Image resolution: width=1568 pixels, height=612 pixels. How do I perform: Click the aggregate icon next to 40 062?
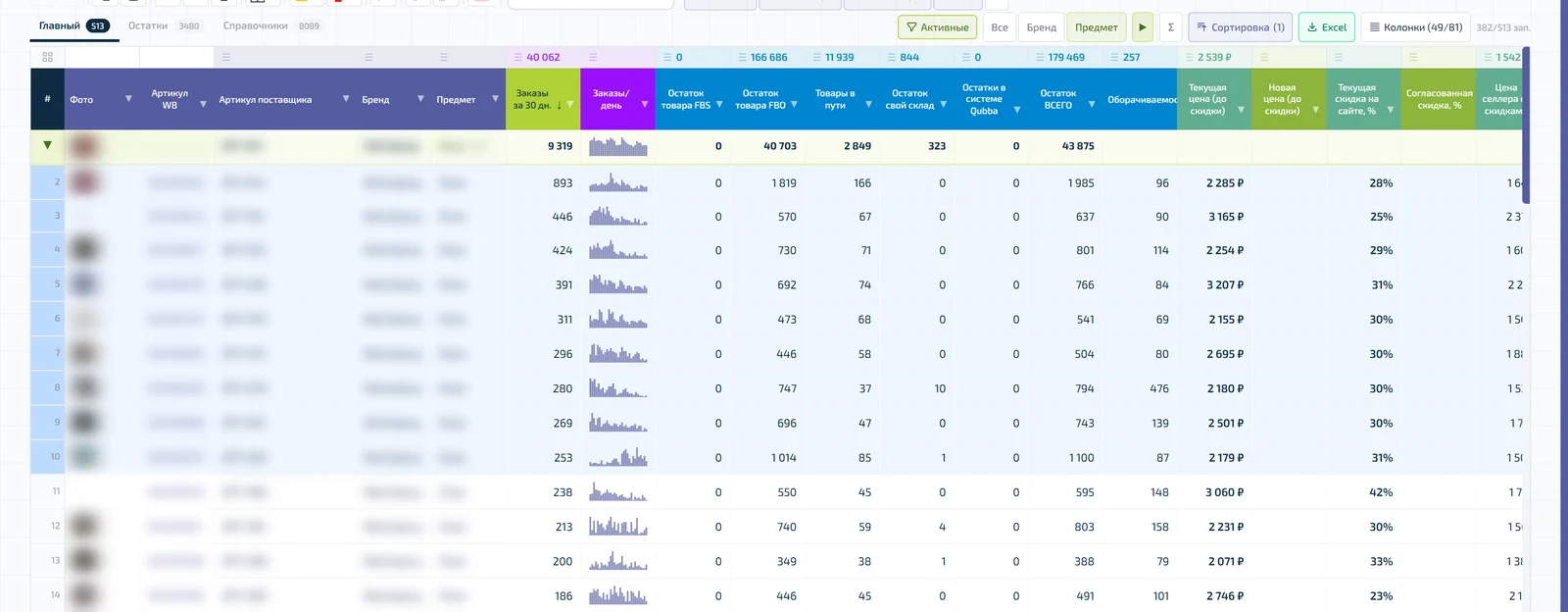click(x=518, y=58)
